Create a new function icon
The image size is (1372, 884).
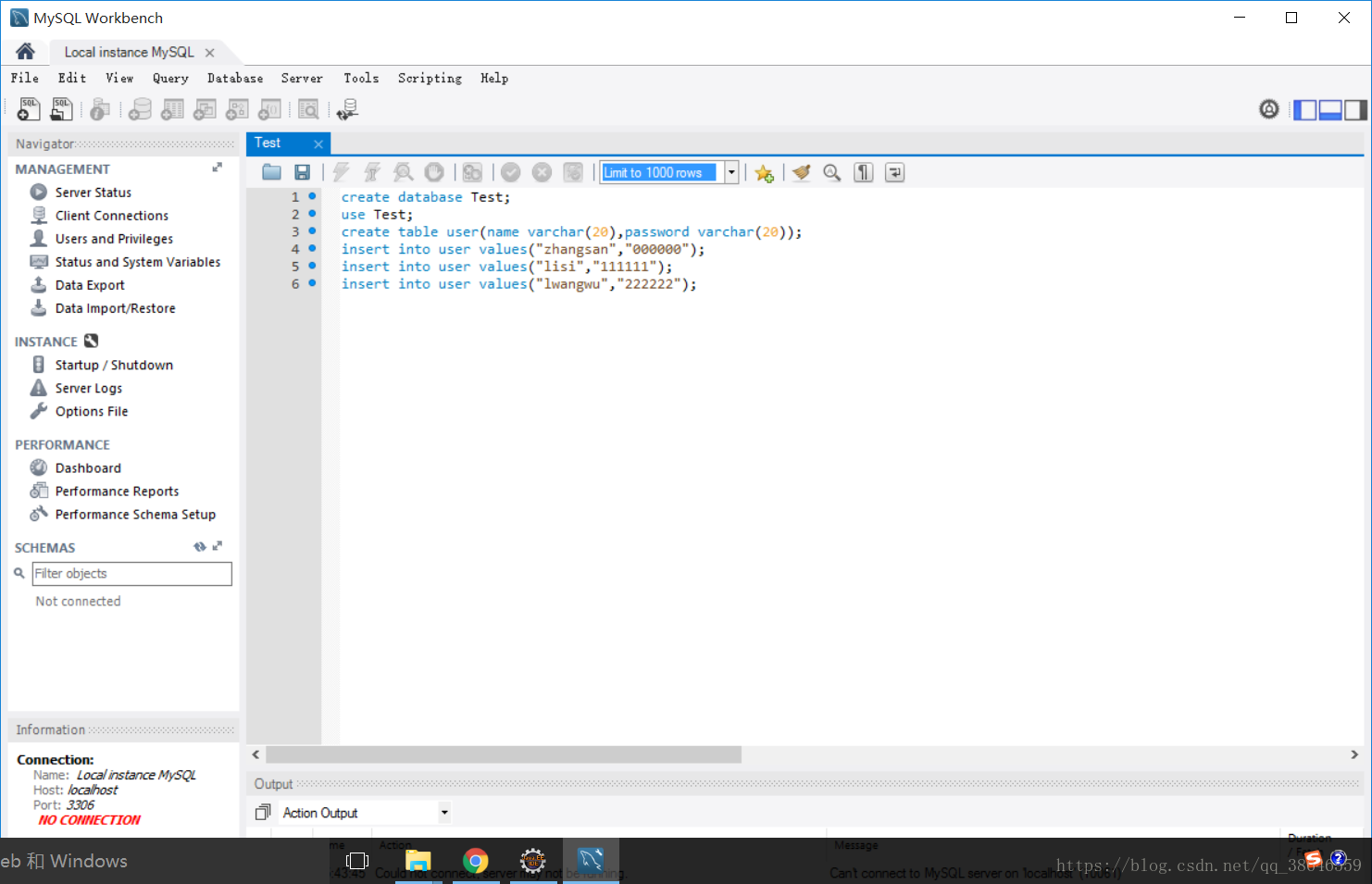coord(269,110)
